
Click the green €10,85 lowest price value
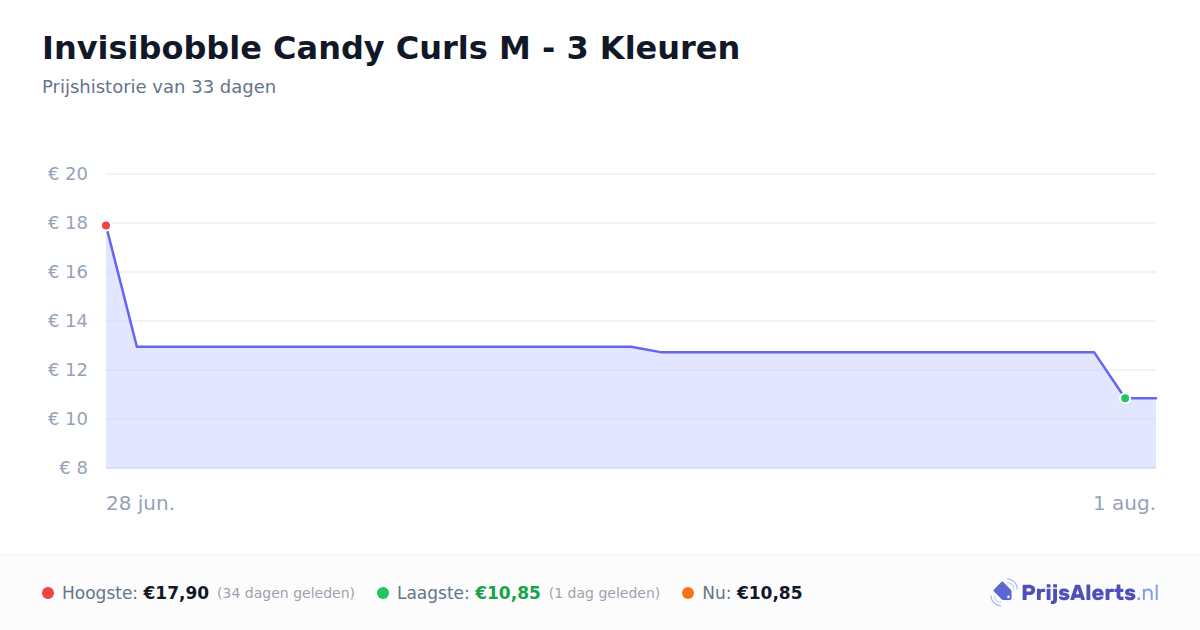508,593
